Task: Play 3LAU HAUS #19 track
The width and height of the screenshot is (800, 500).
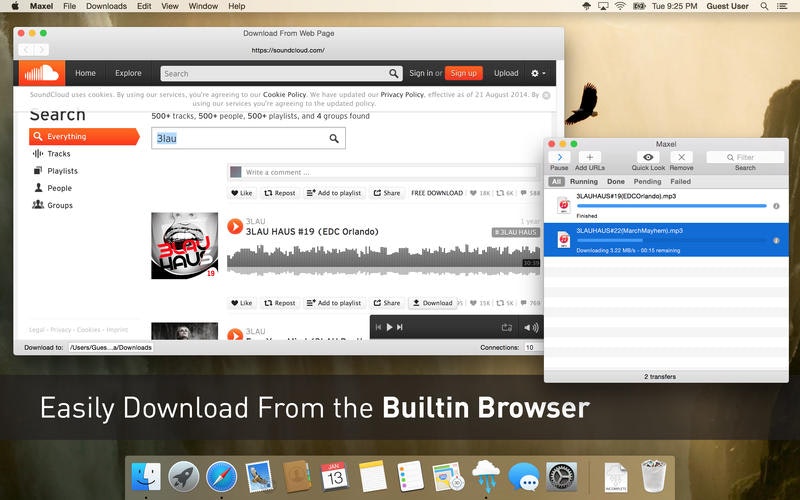Action: (235, 226)
